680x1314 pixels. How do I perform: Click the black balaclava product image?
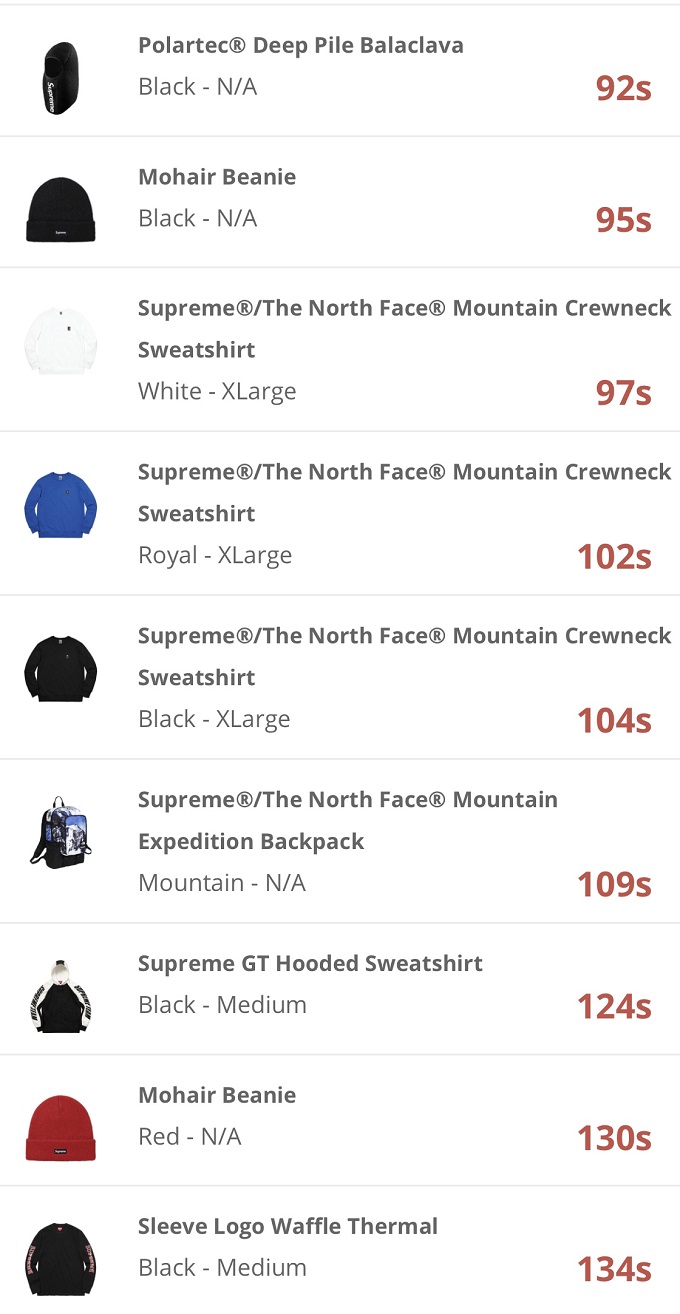(x=61, y=76)
